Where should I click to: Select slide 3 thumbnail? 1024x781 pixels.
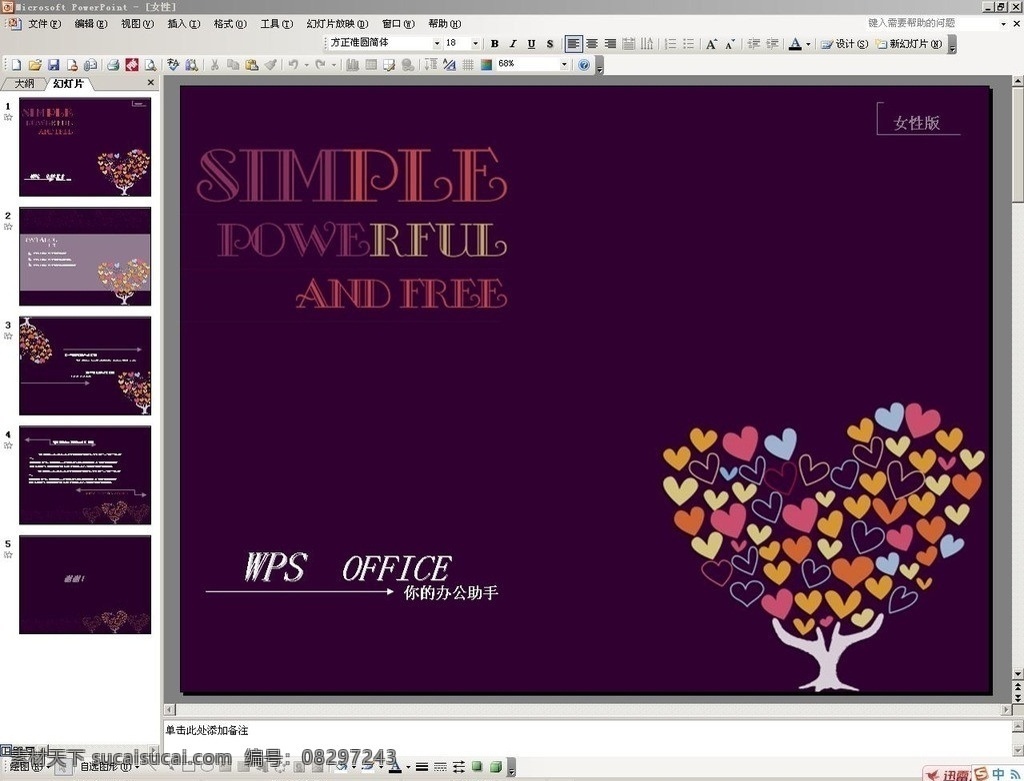coord(85,366)
